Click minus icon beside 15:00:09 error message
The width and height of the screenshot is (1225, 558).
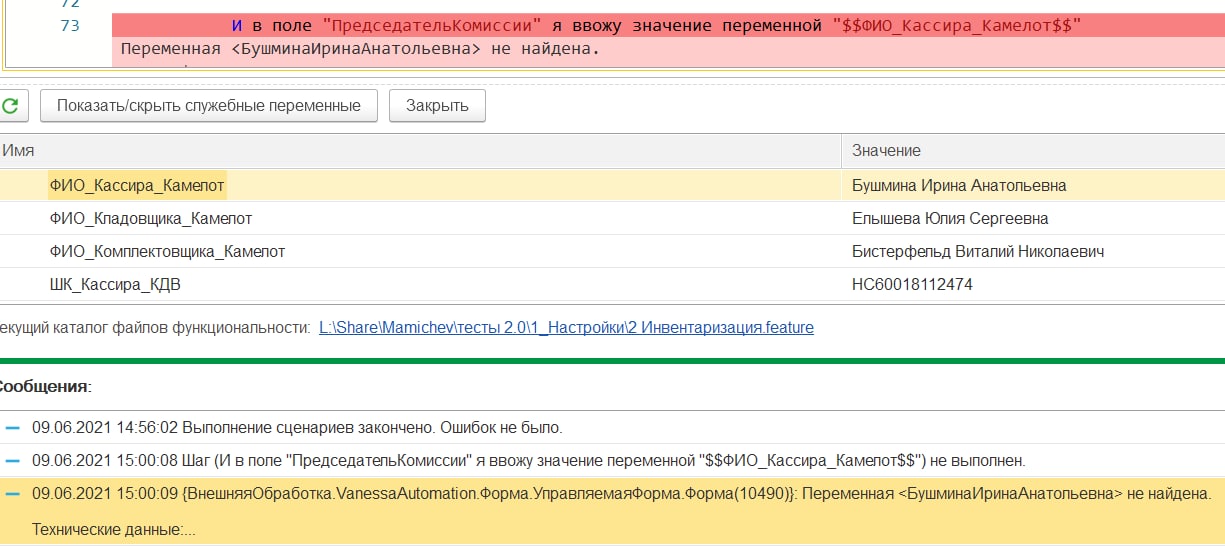tap(13, 494)
